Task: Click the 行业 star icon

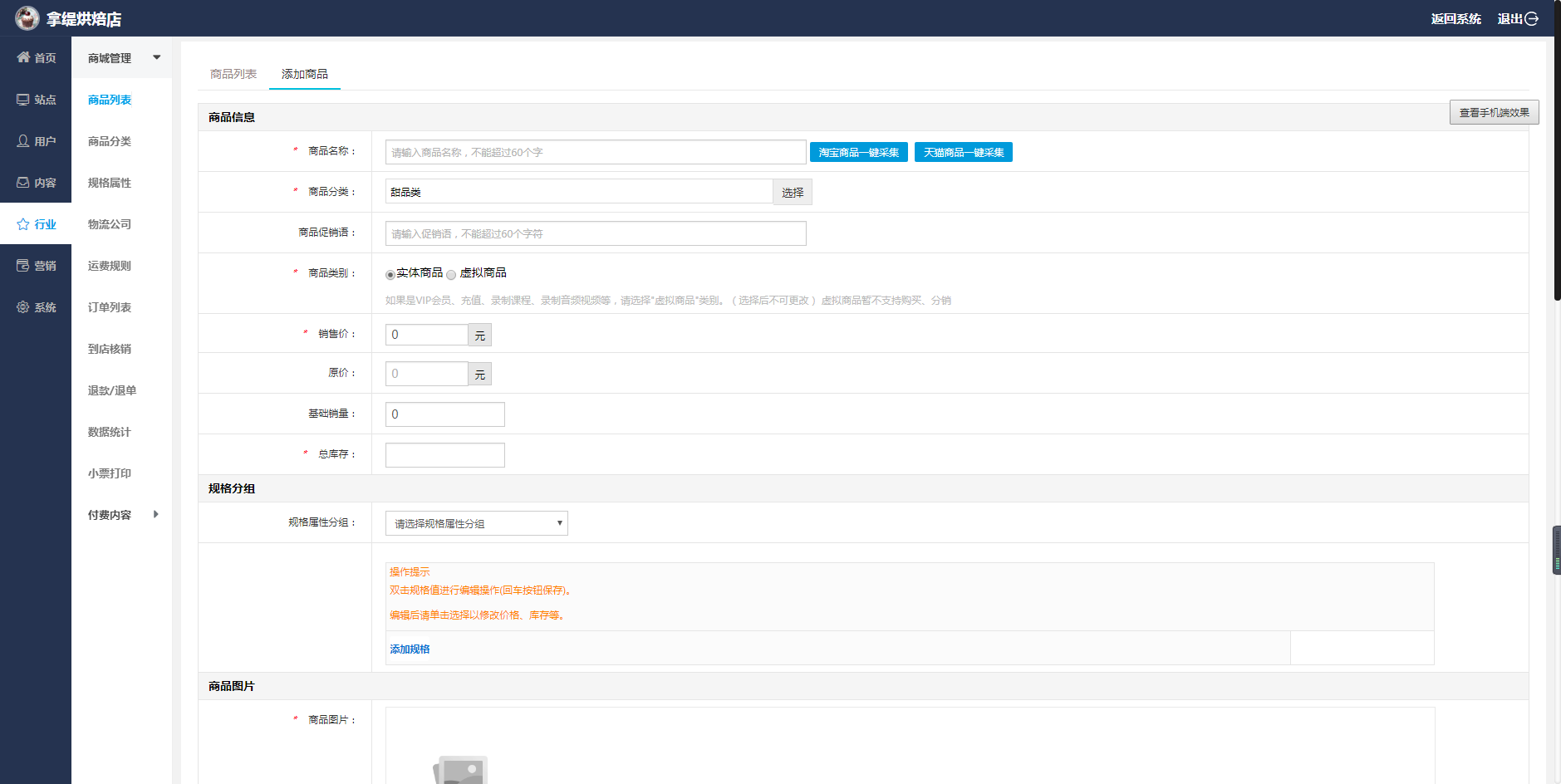Action: click(x=23, y=223)
